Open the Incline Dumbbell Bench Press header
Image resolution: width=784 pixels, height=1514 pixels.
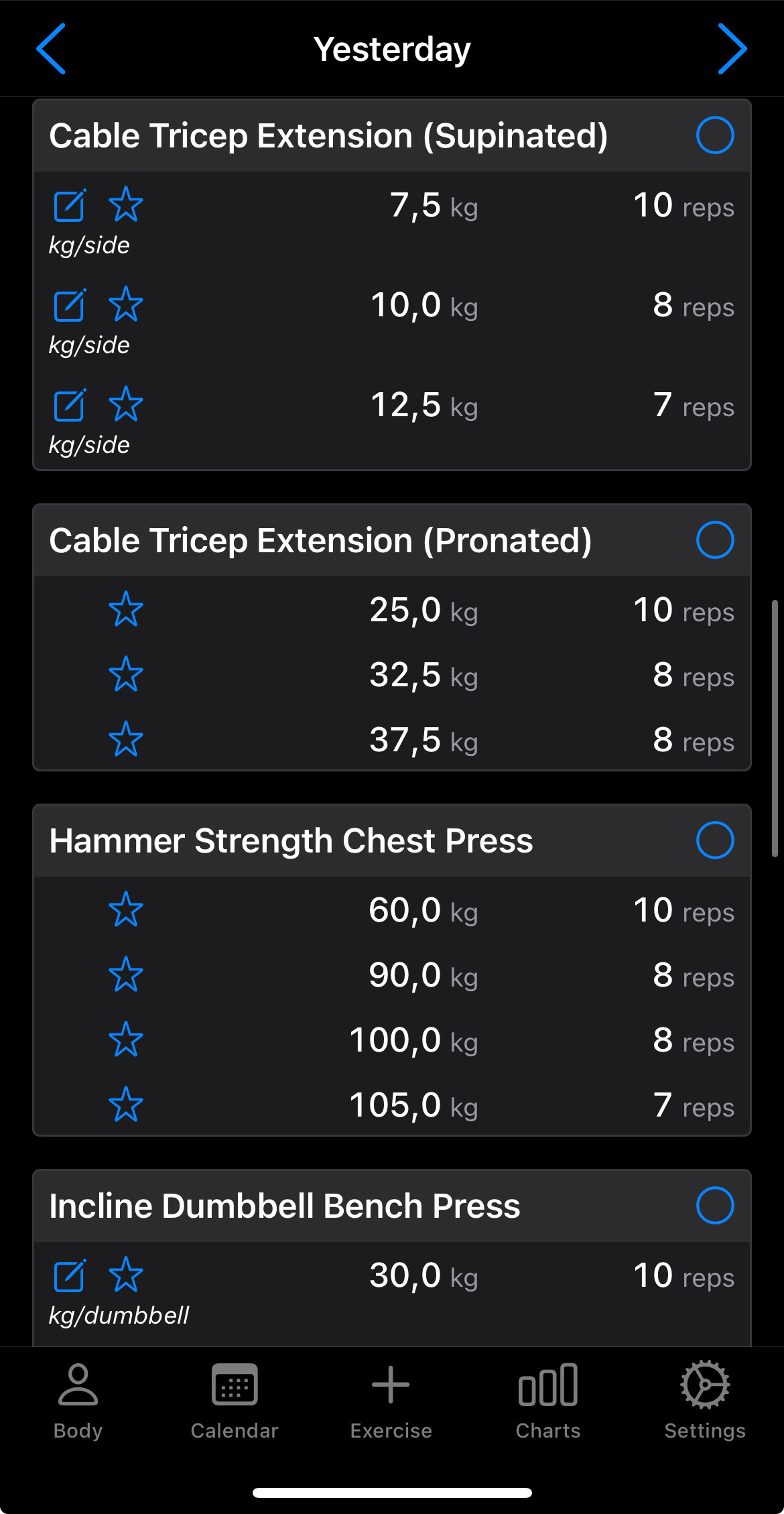285,1206
